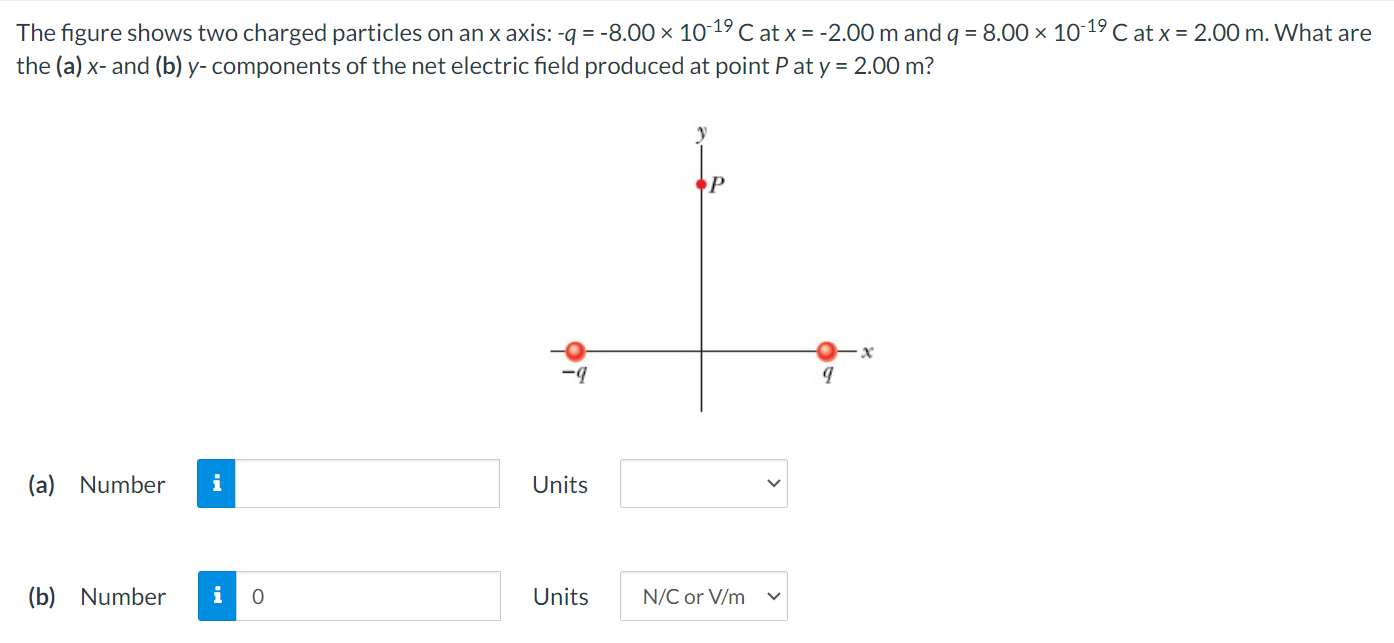Click the Number label for part (b)
The width and height of the screenshot is (1394, 643).
(x=122, y=596)
